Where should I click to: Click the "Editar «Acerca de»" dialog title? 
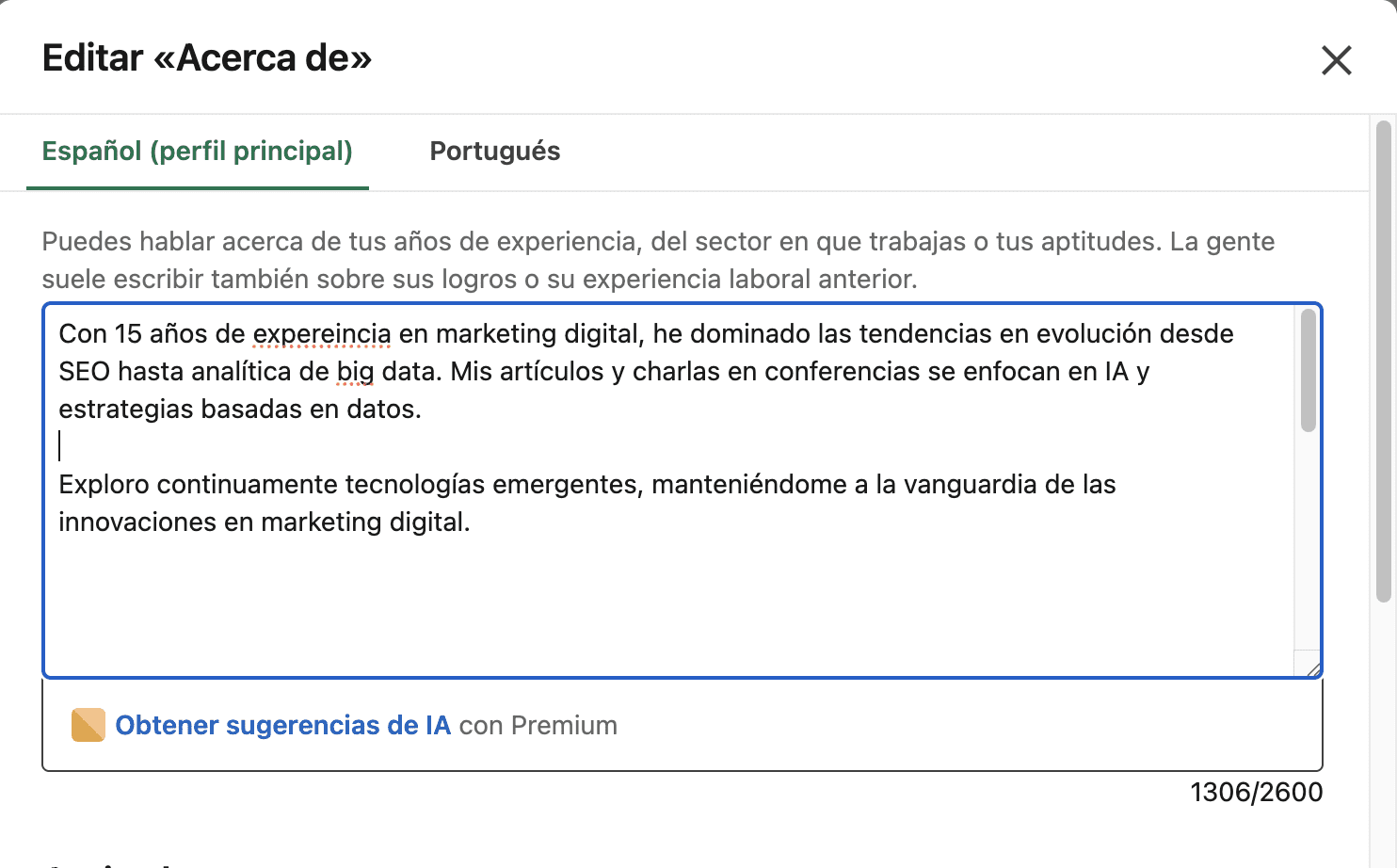[x=207, y=58]
